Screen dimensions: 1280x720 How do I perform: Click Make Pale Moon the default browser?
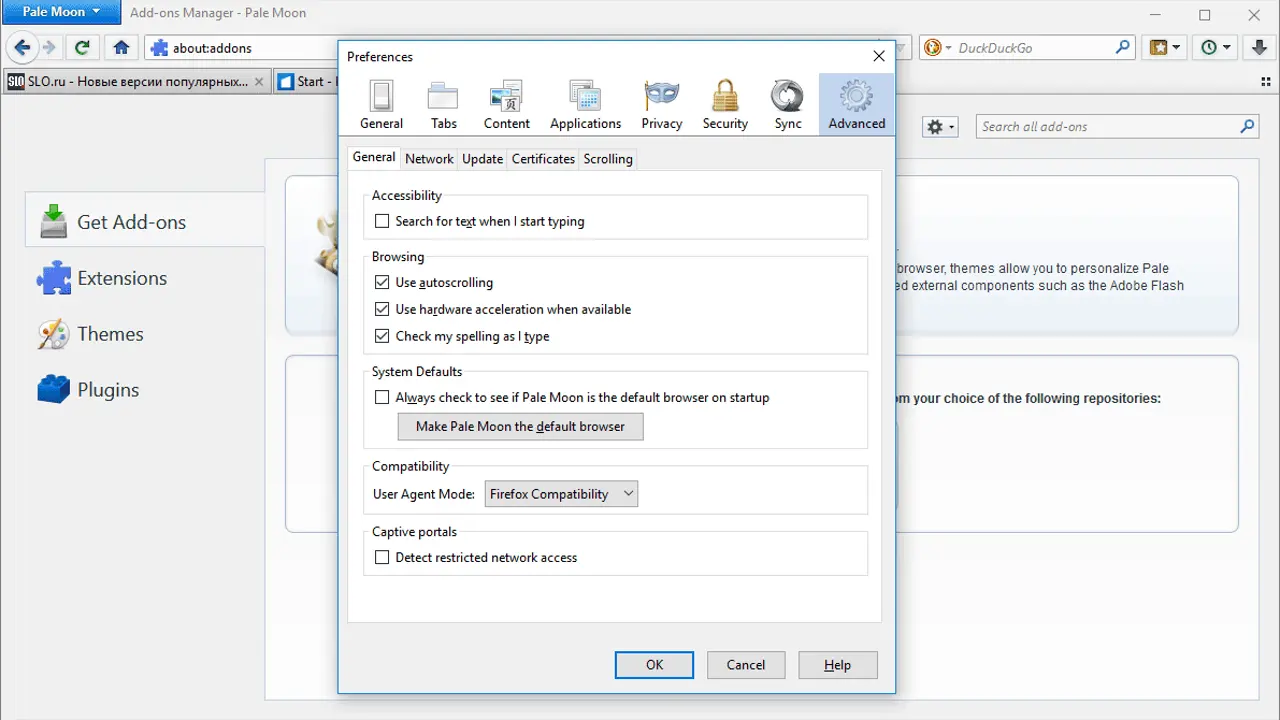[x=520, y=426]
